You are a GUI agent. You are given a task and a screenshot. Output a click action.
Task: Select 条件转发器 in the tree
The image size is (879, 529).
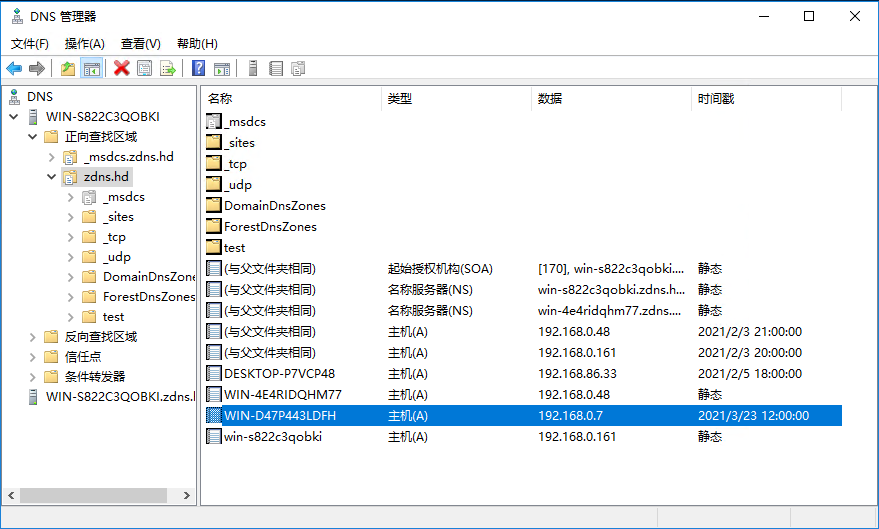pyautogui.click(x=95, y=377)
